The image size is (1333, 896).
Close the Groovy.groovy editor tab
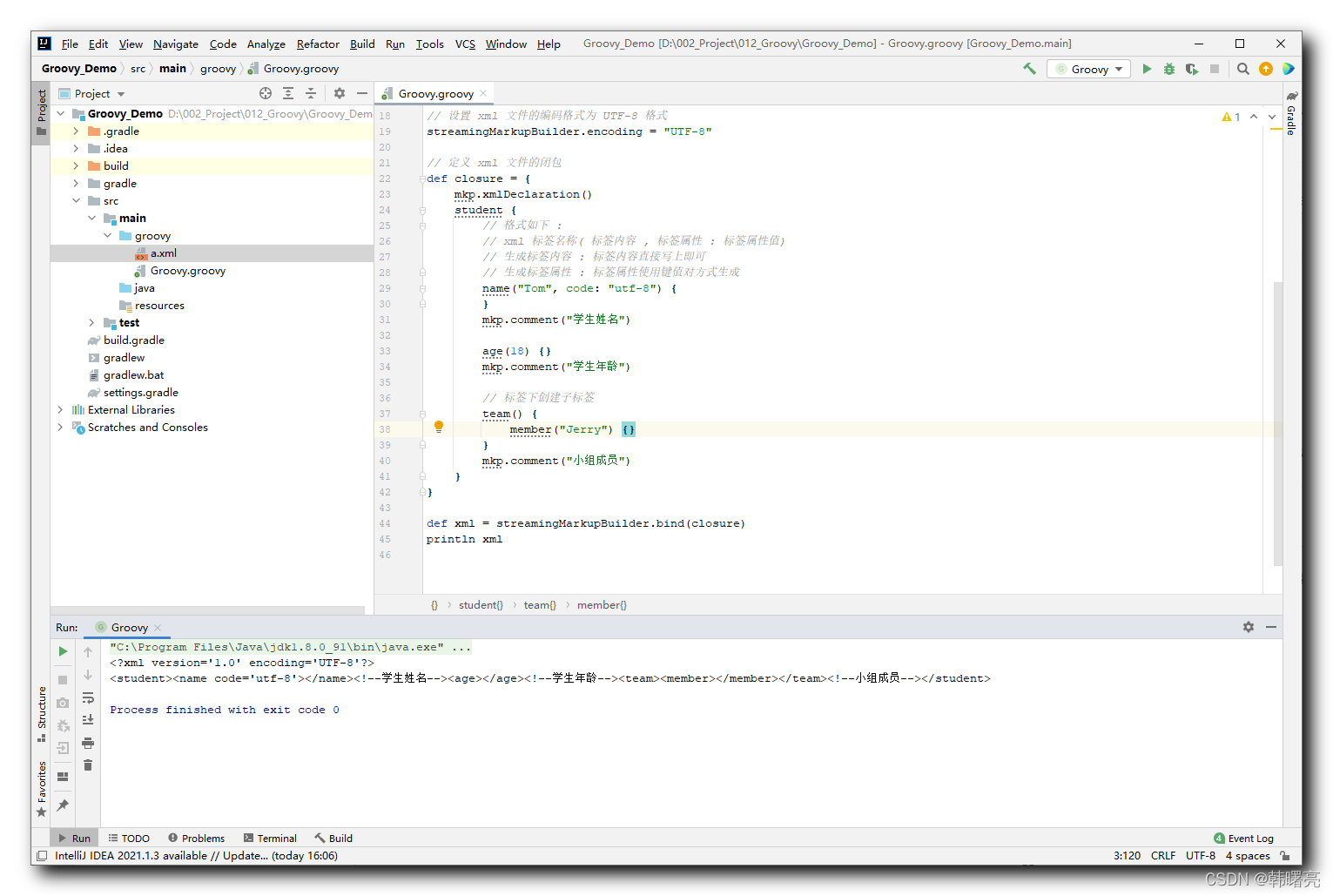point(483,93)
